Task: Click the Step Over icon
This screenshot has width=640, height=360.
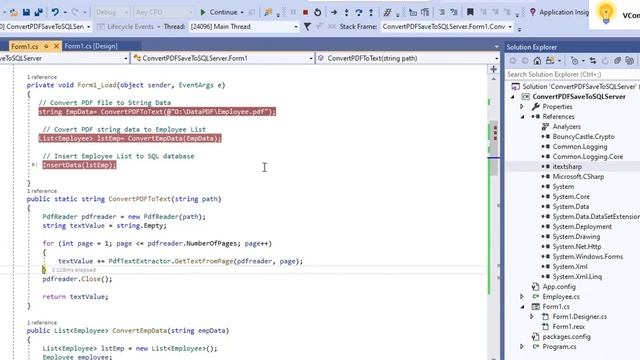Action: coord(359,12)
